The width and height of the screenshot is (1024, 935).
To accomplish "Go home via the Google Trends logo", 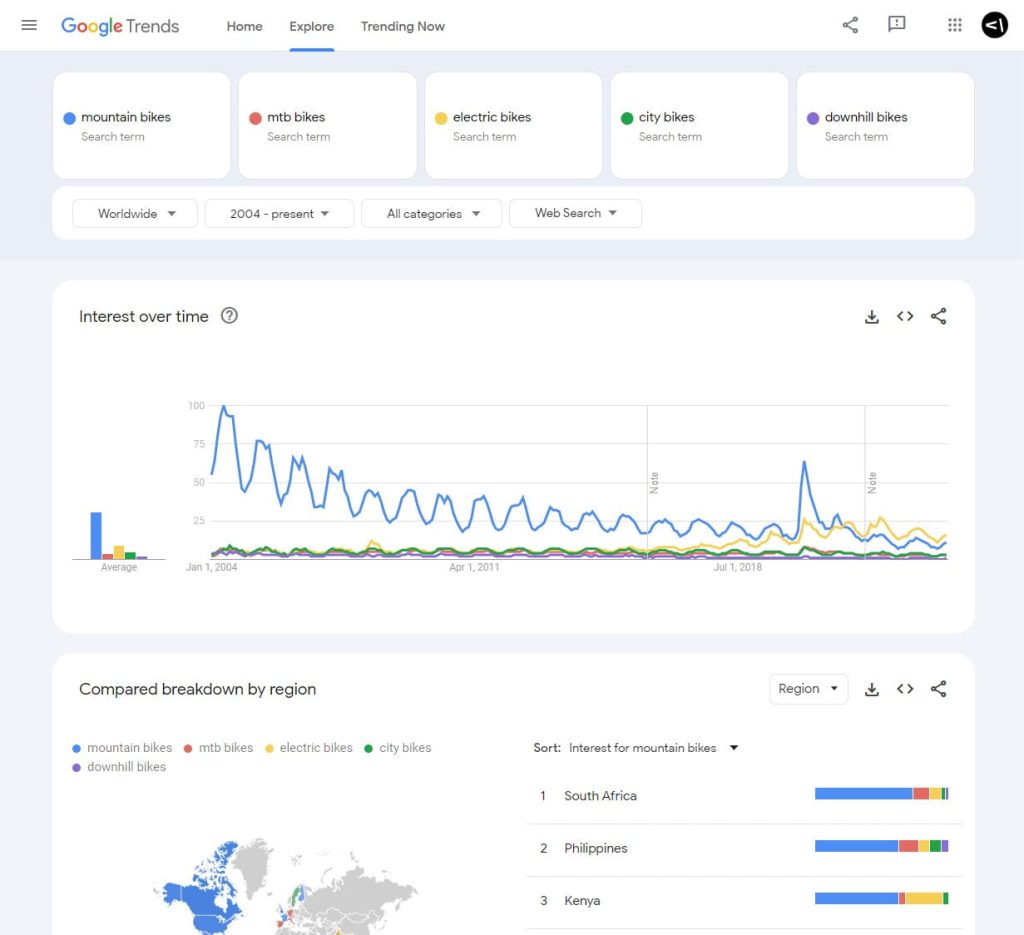I will [x=120, y=26].
